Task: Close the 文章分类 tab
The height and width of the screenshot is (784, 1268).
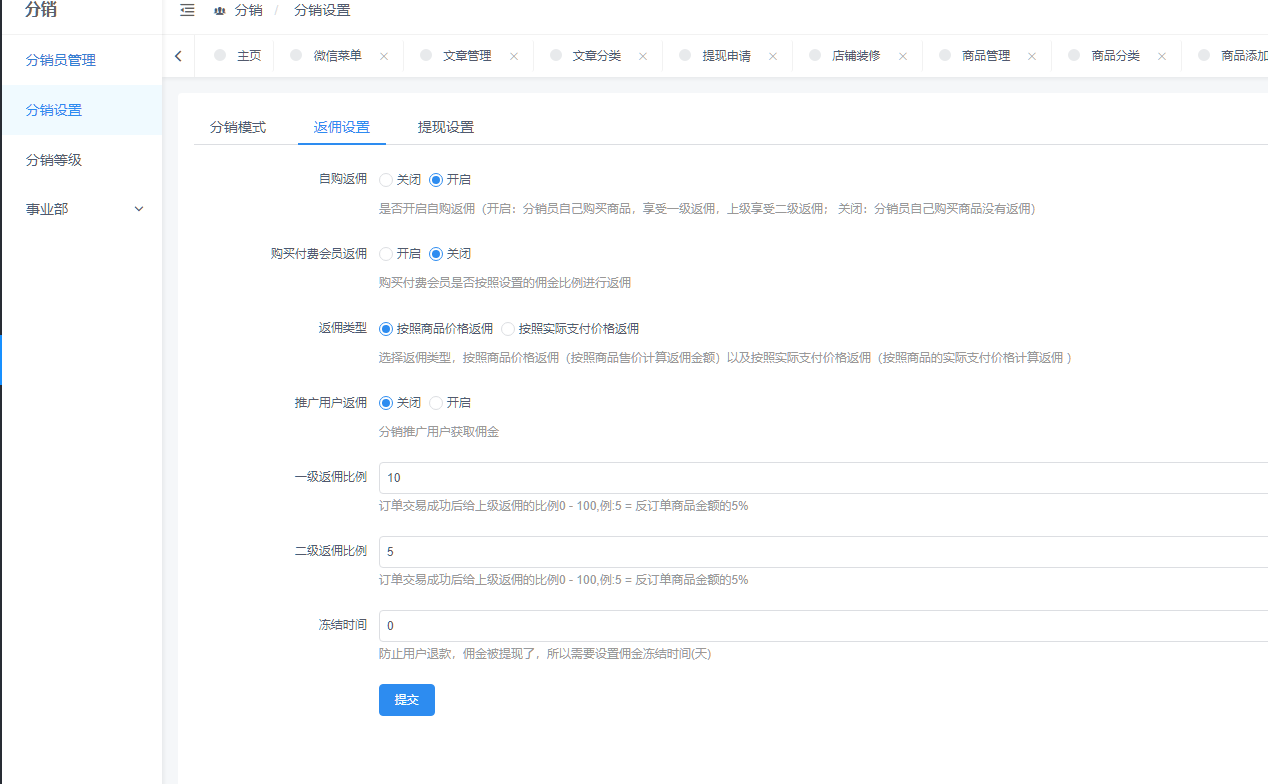Action: (643, 56)
